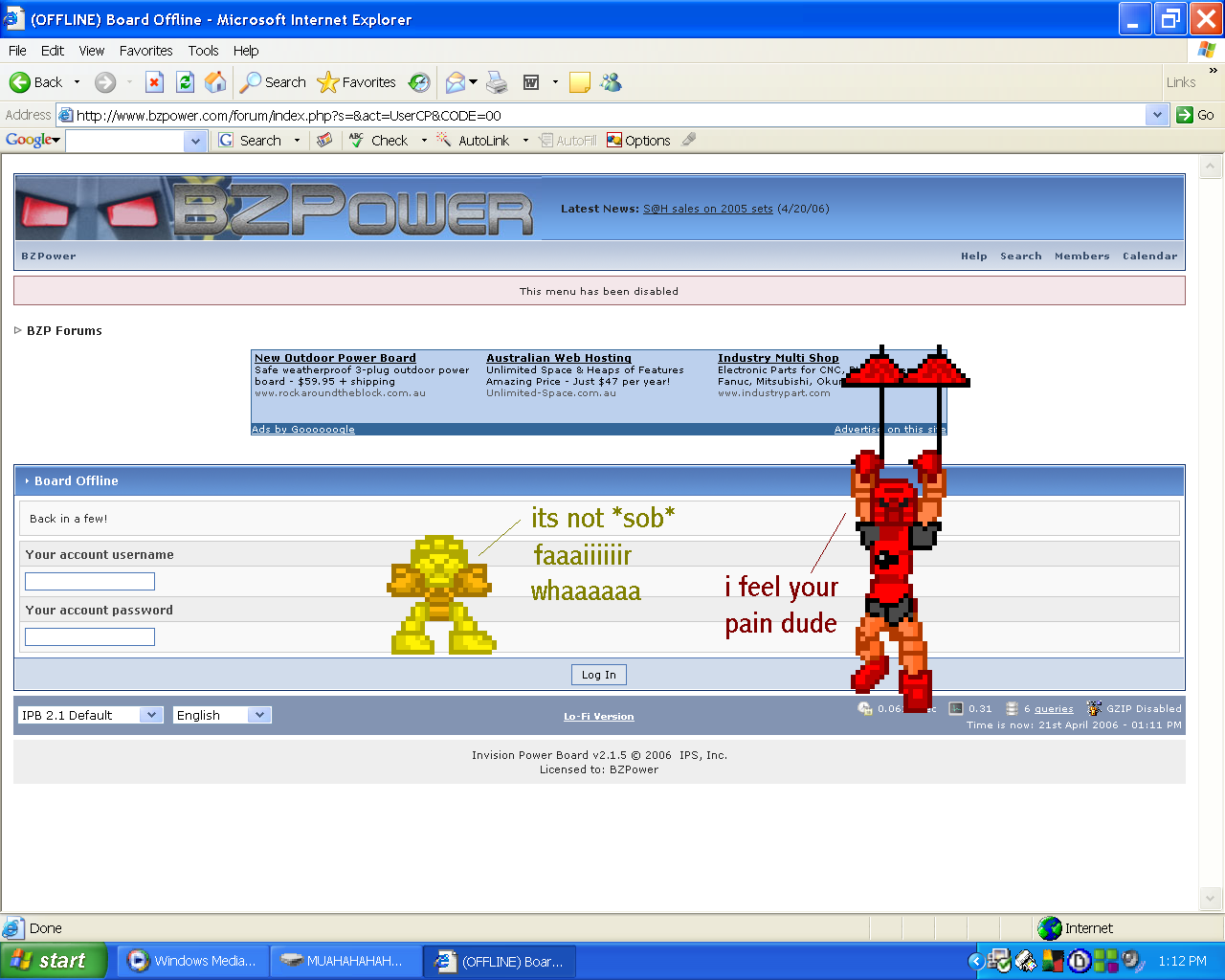Screen dimensions: 1225x980
Task: Refresh the page with the Refresh icon
Action: 185,82
